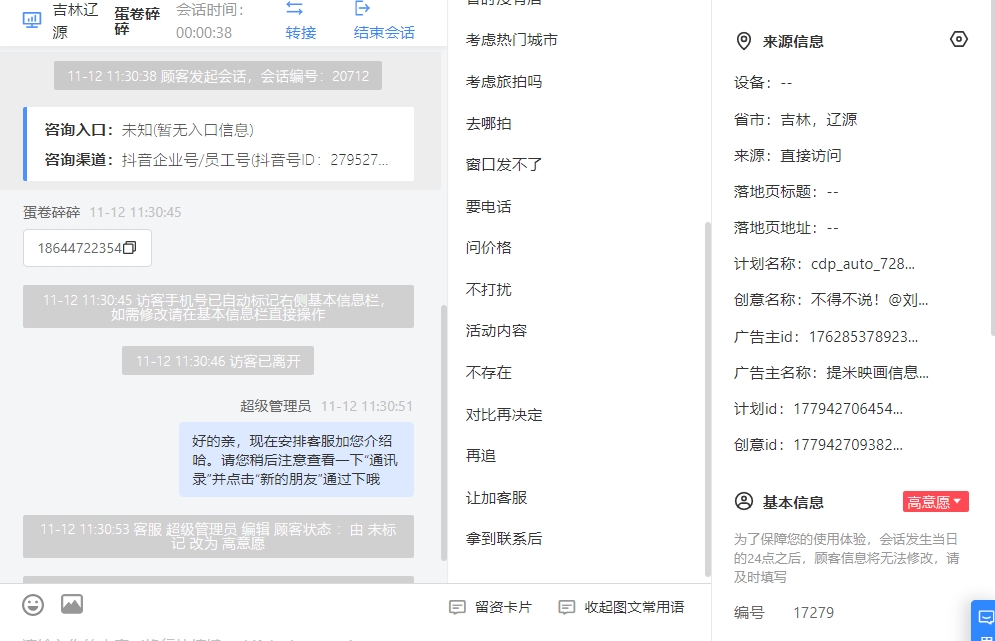The image size is (995, 641).
Task: Click the 蛋卷碎碎 sender name above phone bubble
Action: coord(52,212)
